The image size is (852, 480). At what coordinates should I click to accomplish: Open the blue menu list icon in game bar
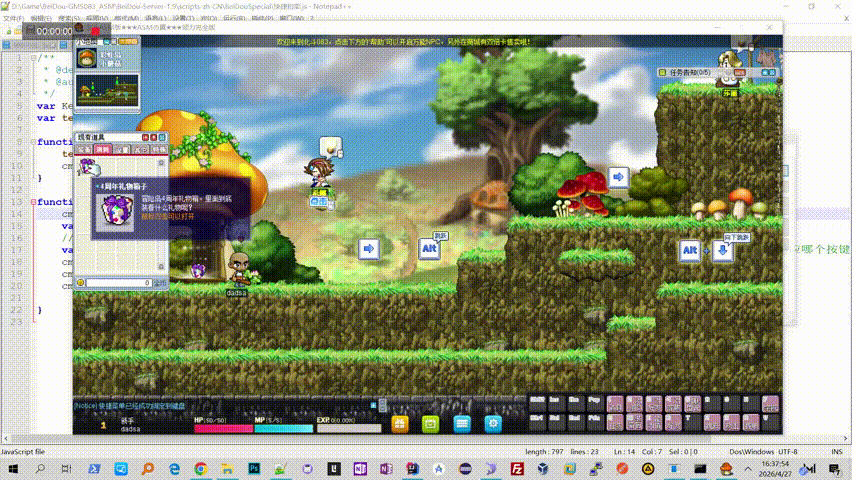462,423
